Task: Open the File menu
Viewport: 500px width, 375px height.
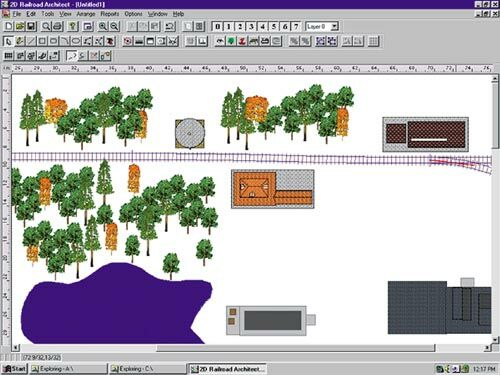Action: (17, 14)
